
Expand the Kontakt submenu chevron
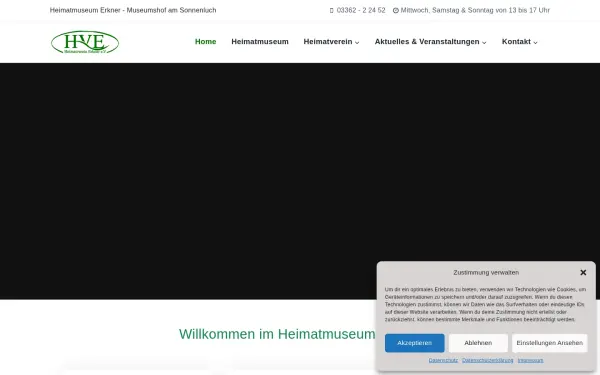point(535,42)
